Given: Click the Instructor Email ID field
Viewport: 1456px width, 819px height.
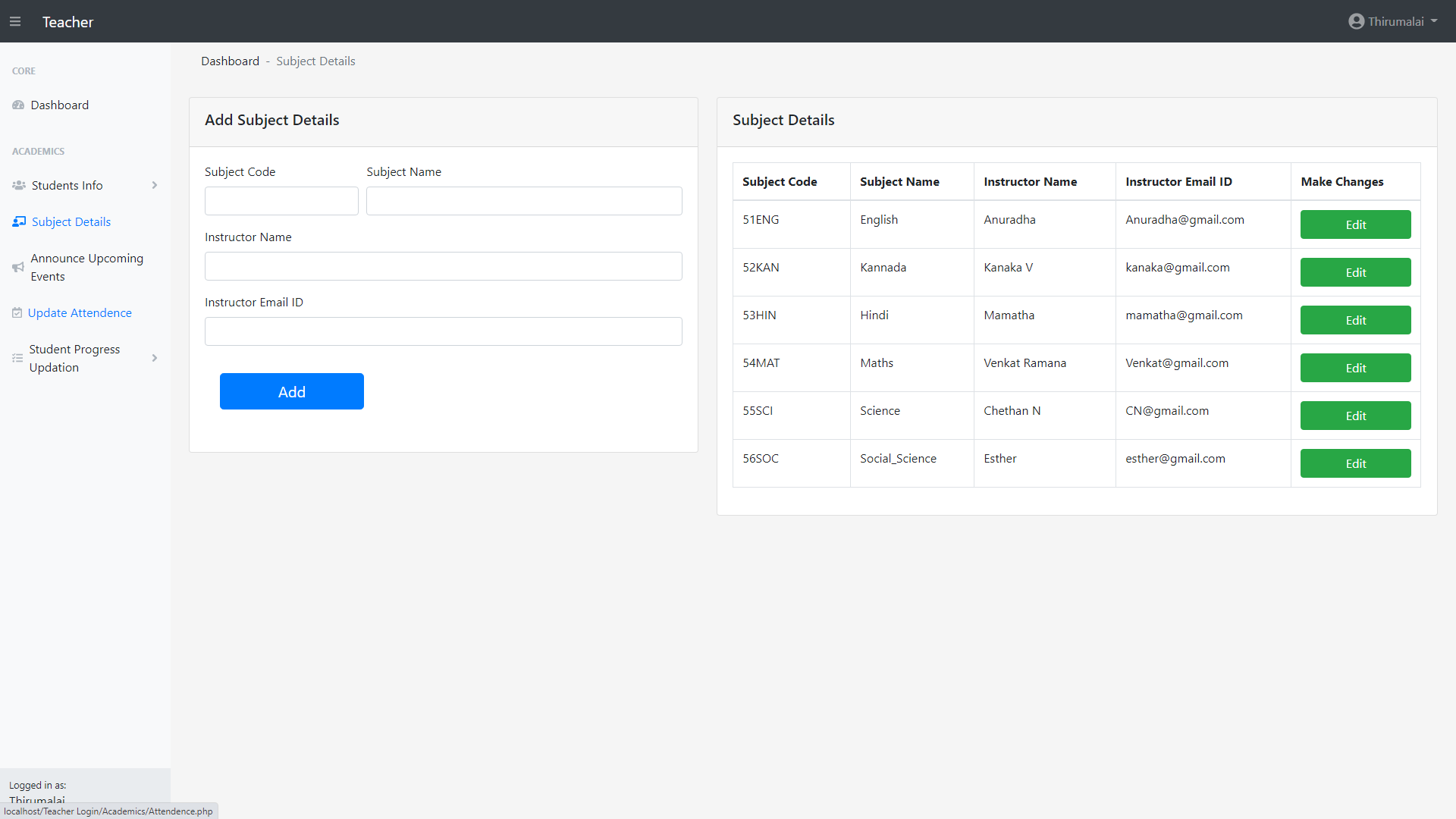Looking at the screenshot, I should (443, 332).
